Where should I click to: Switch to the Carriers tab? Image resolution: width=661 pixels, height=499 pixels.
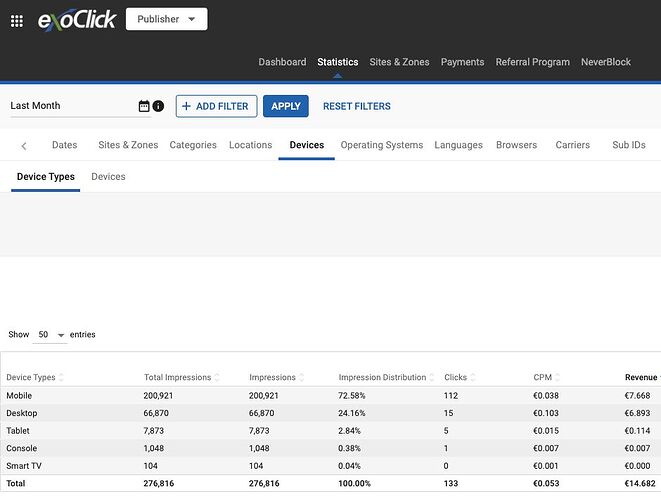click(572, 145)
